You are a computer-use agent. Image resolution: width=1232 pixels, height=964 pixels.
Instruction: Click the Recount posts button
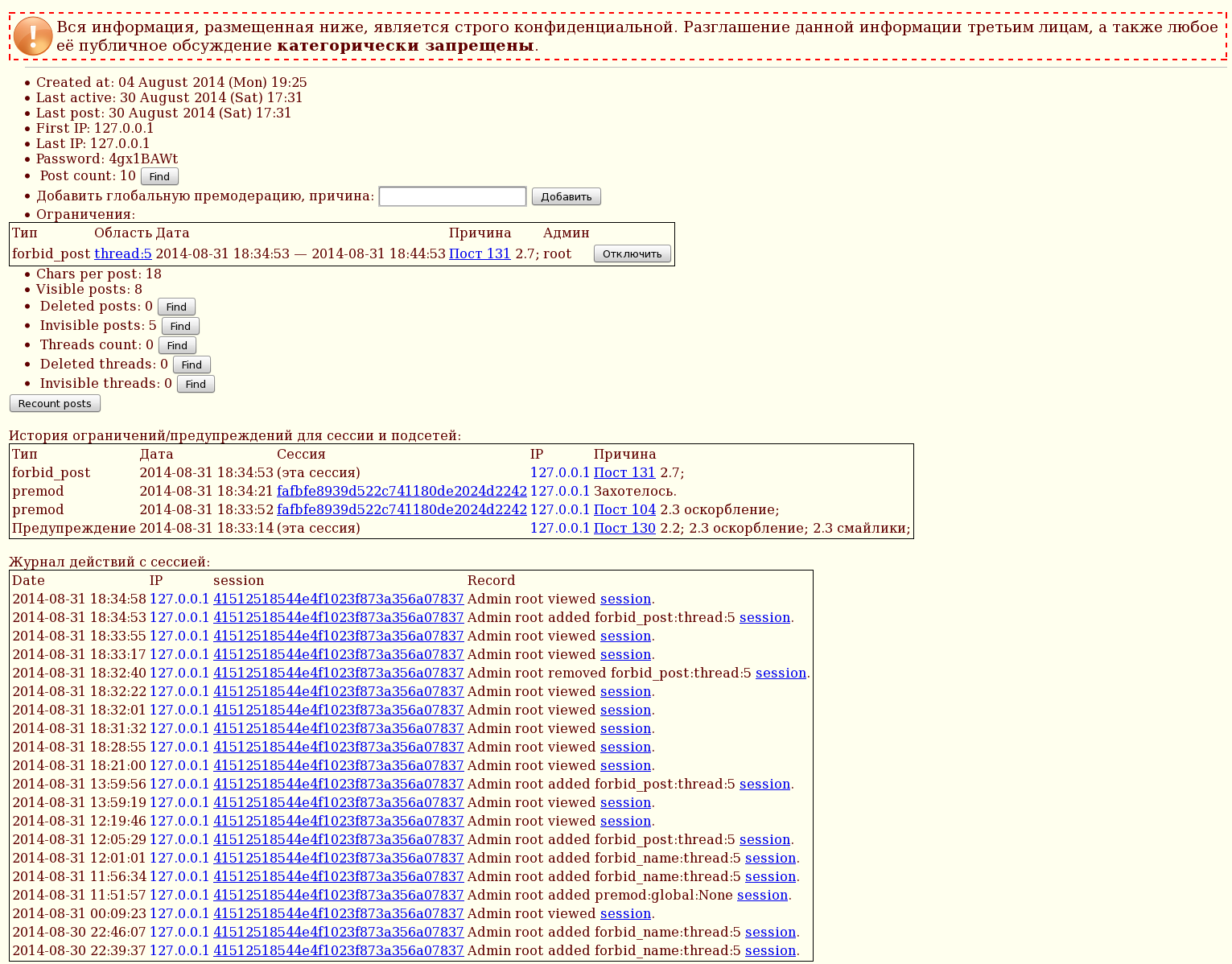[x=55, y=403]
